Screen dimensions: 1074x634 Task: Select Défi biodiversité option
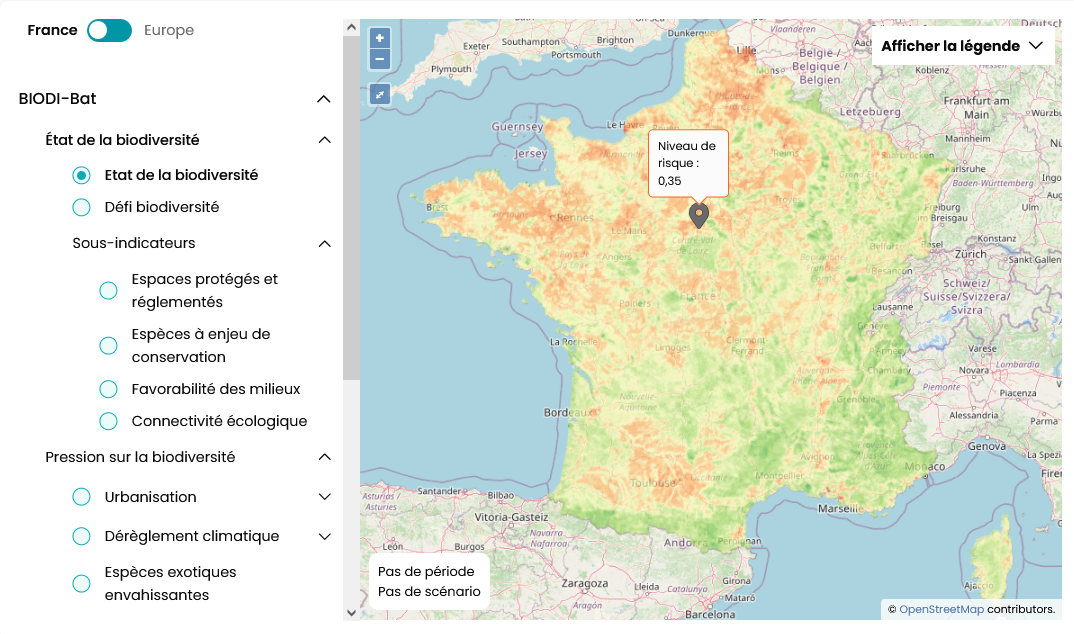82,207
